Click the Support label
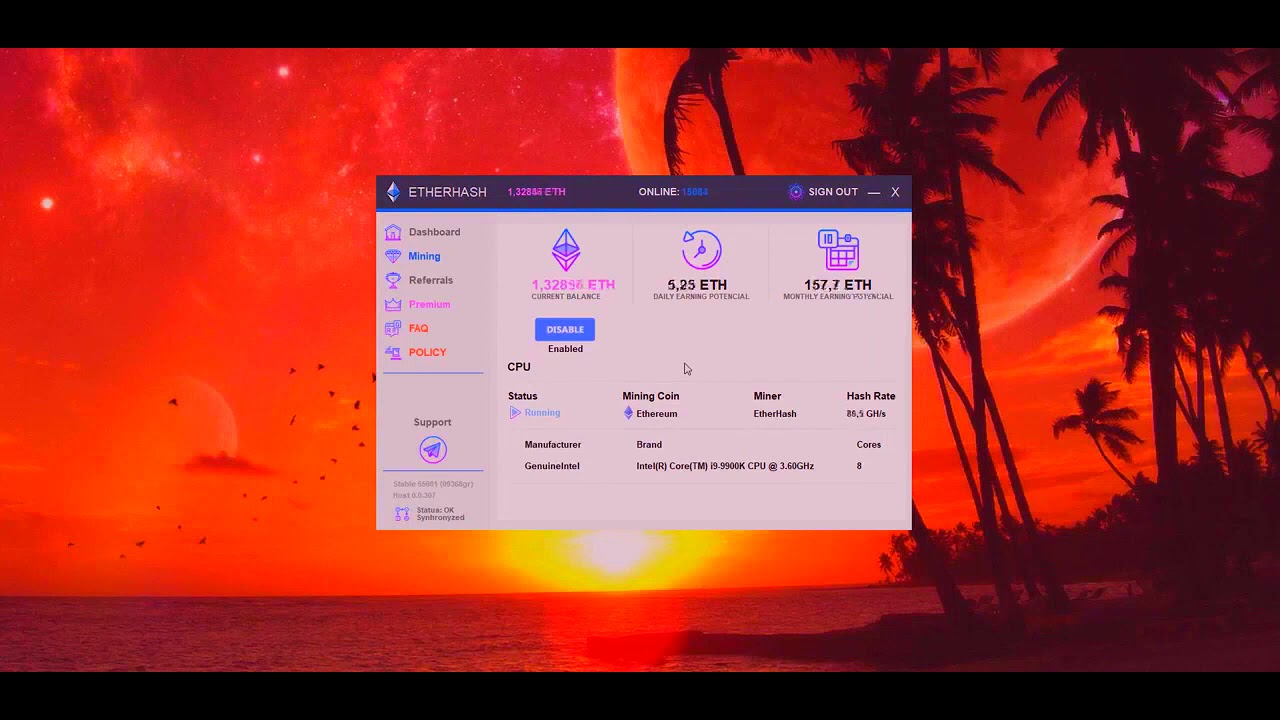This screenshot has height=720, width=1280. [433, 422]
